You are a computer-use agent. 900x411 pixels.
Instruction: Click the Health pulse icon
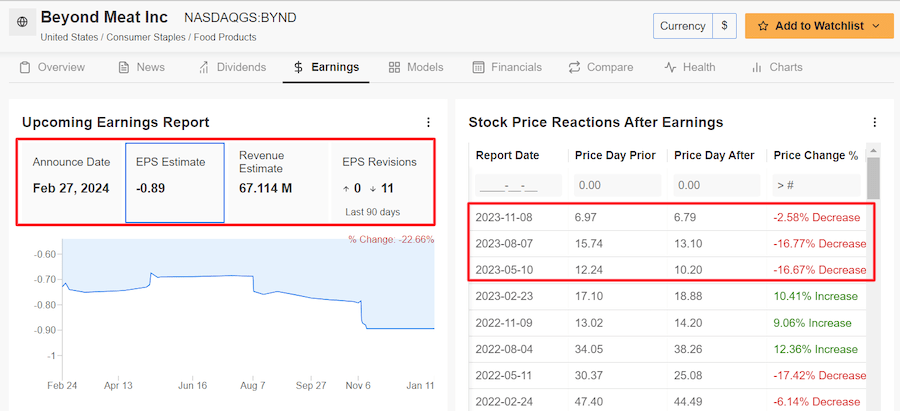point(670,68)
